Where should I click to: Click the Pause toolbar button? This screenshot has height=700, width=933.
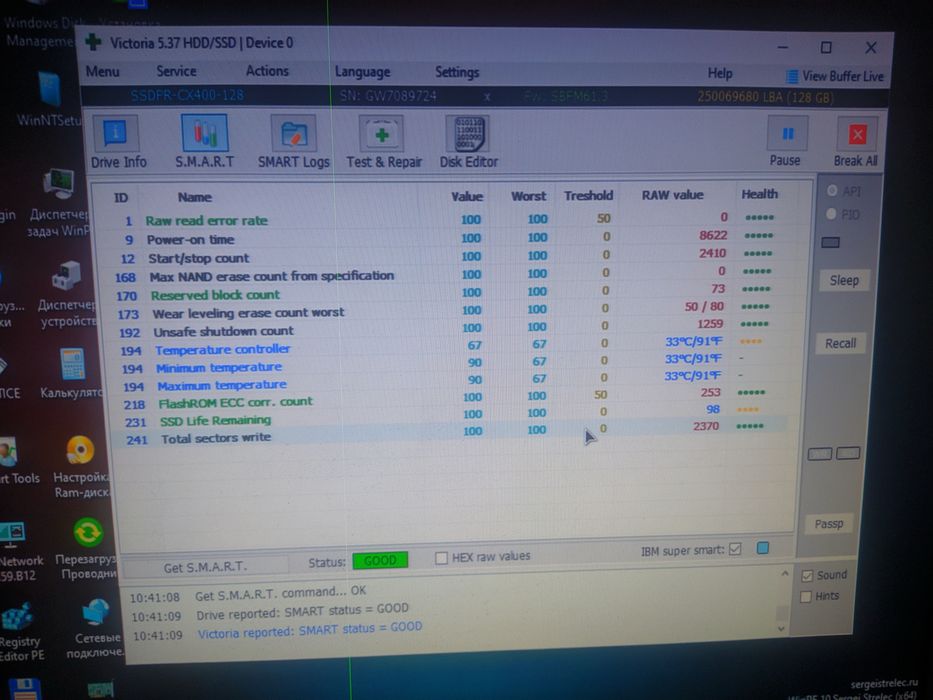click(x=785, y=142)
